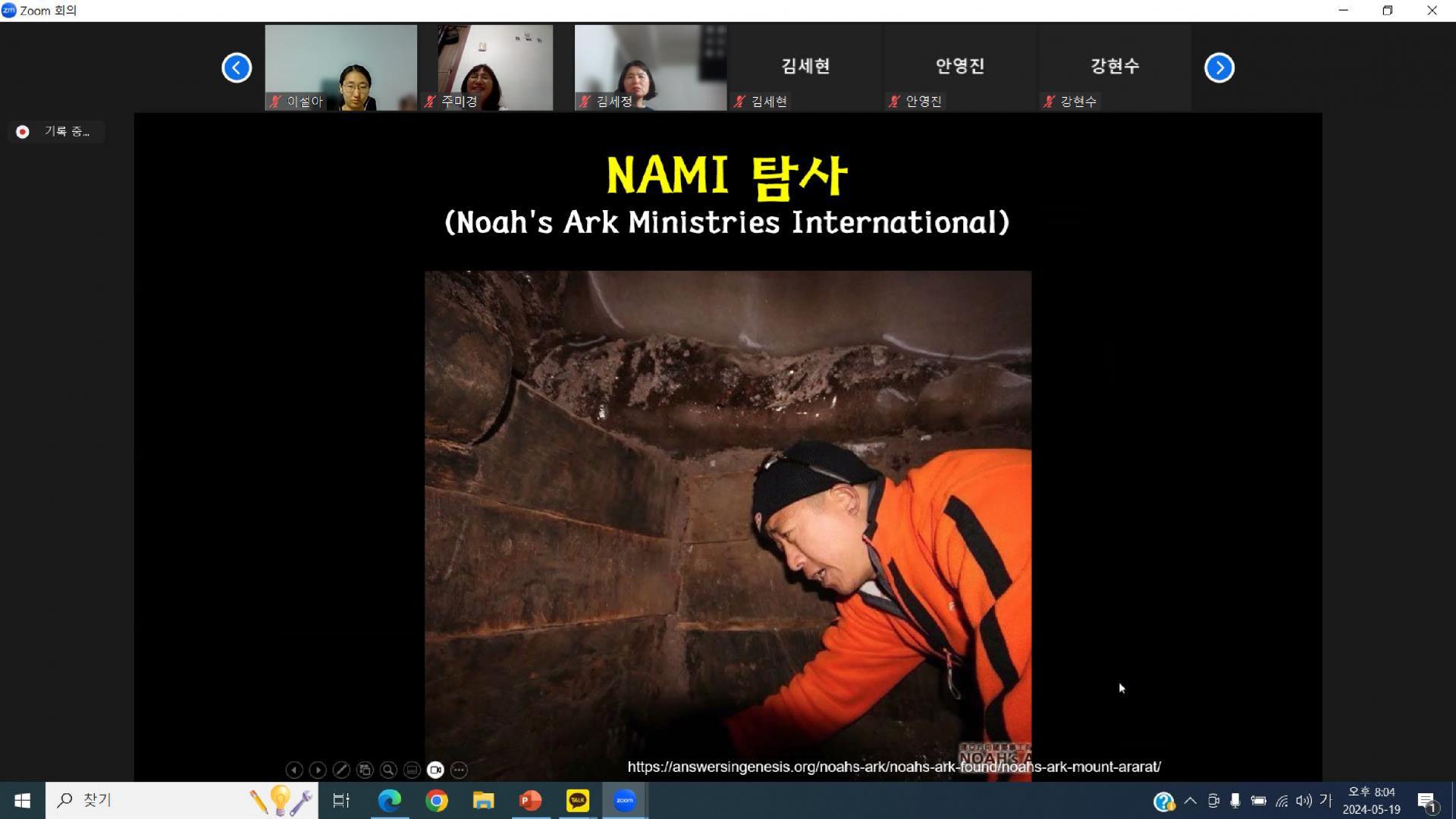The width and height of the screenshot is (1456, 819).
Task: Close the Zoom meeting window
Action: pos(1432,11)
